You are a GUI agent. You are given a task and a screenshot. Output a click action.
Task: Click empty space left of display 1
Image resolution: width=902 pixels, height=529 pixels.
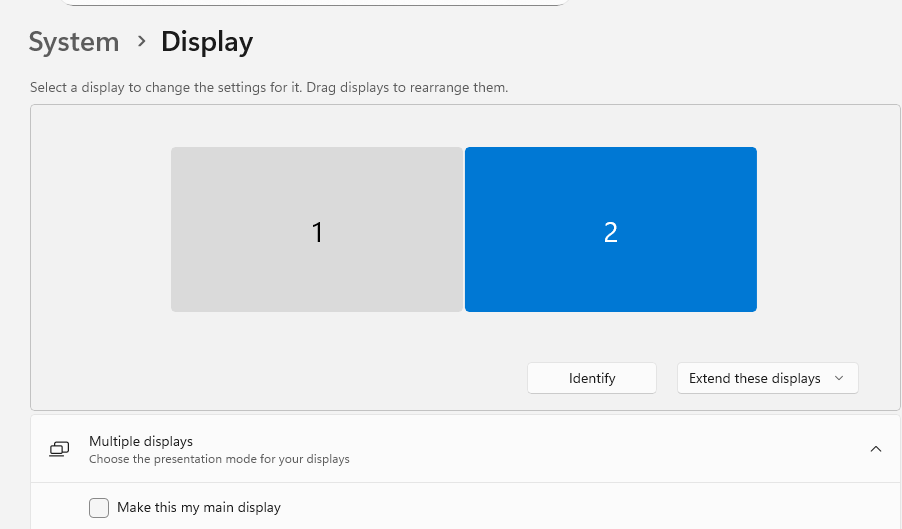point(100,230)
